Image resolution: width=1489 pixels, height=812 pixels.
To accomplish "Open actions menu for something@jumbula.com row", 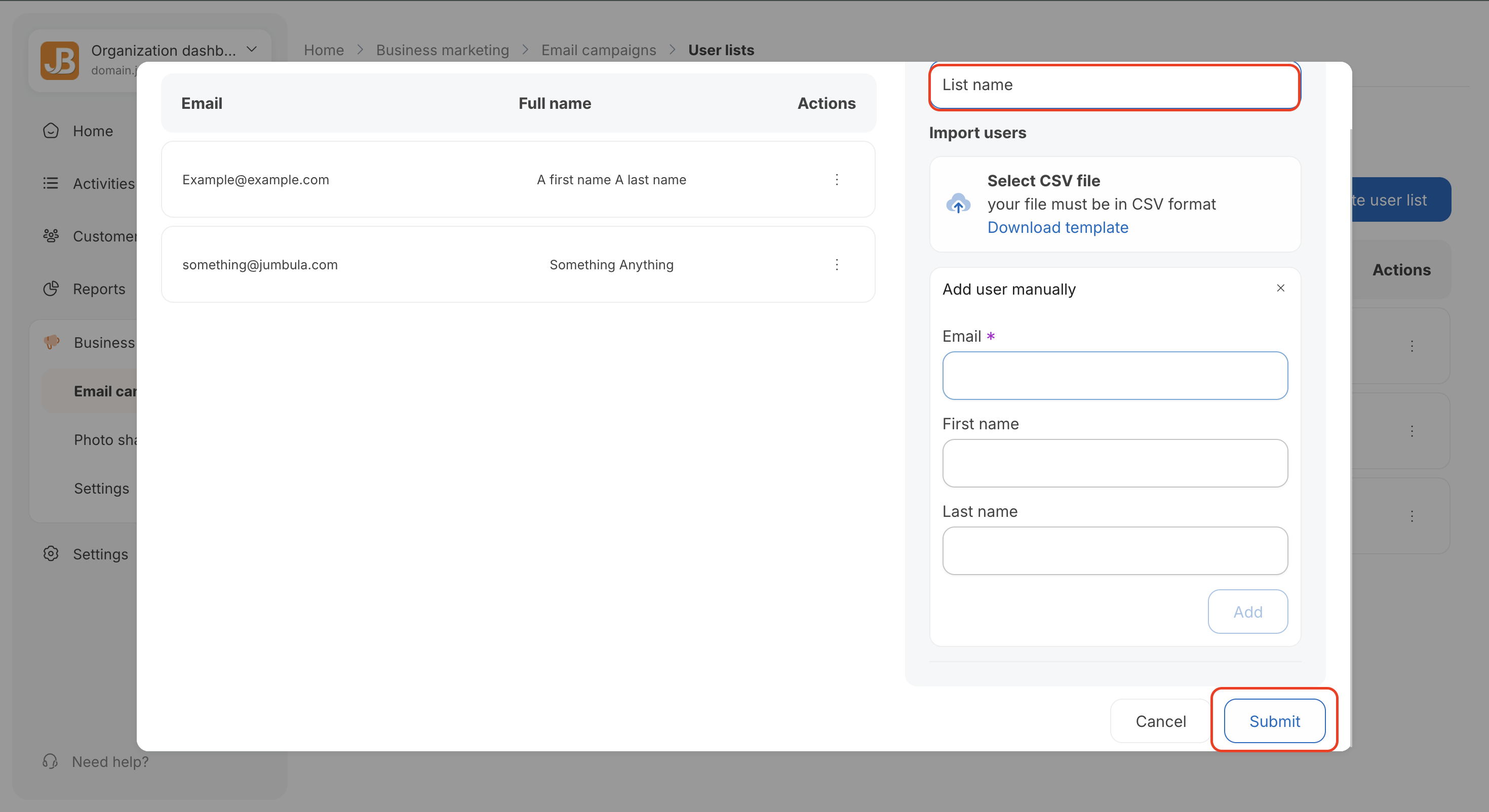I will pos(836,264).
